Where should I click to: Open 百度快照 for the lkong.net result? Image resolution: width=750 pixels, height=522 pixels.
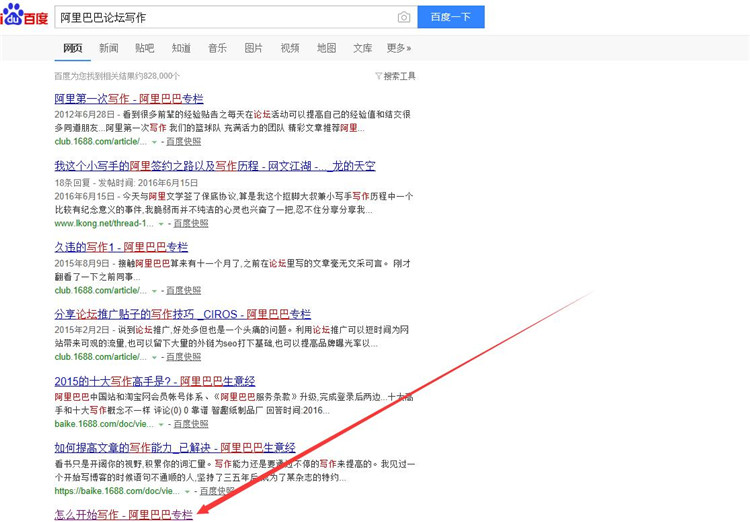point(190,224)
